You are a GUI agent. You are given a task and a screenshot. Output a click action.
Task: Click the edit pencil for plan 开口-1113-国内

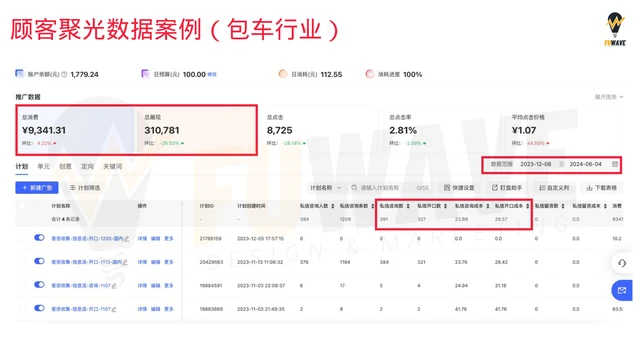click(x=125, y=262)
